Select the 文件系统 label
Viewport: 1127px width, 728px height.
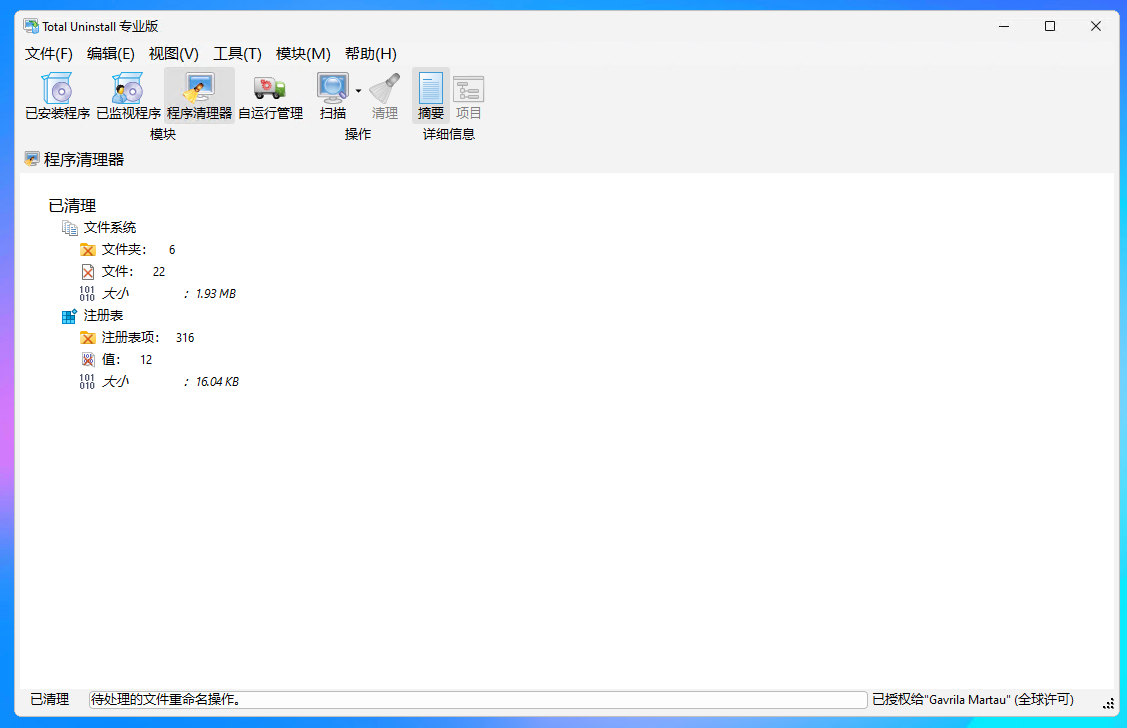coord(110,227)
